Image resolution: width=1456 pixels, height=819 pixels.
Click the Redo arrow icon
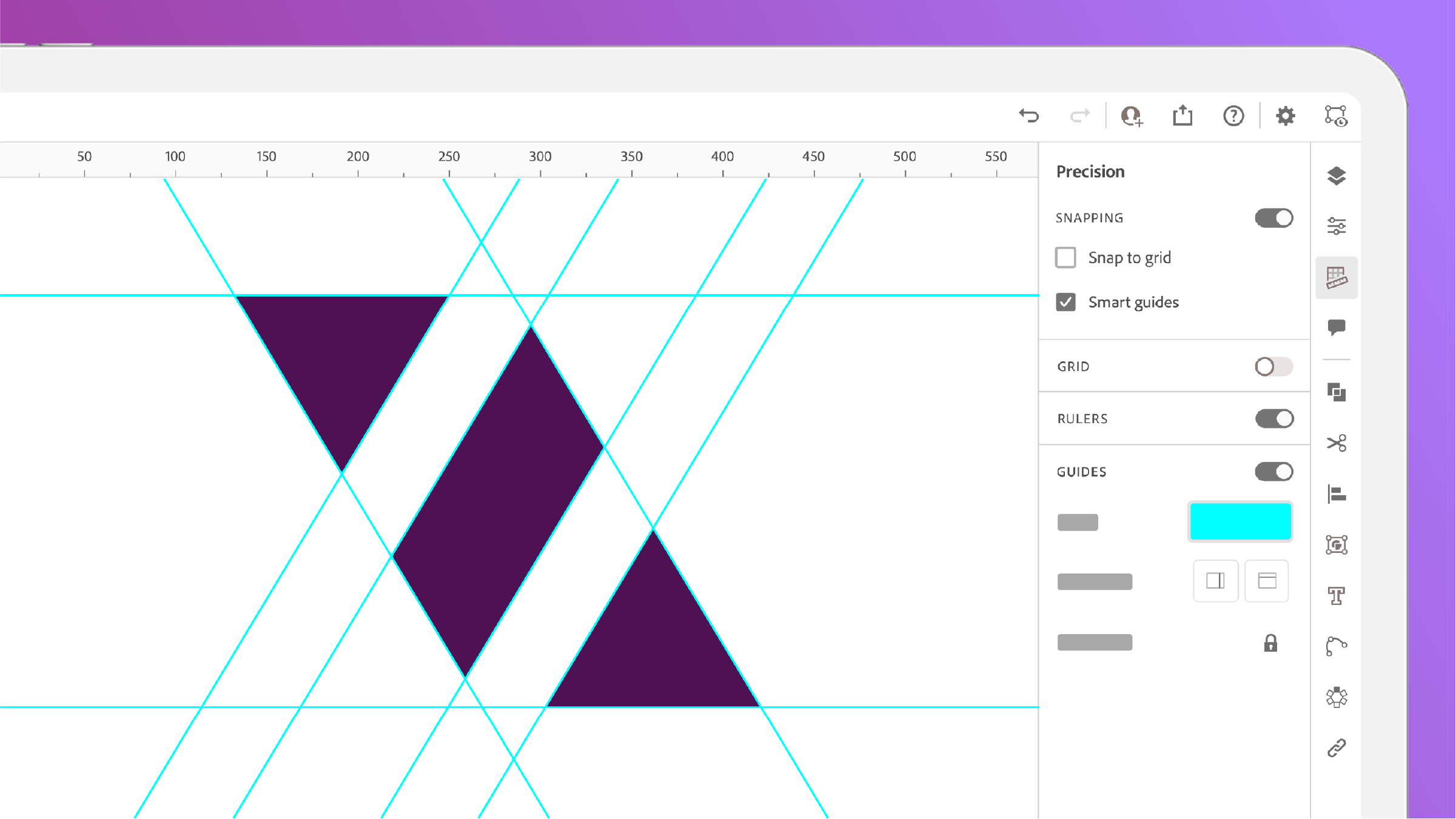tap(1079, 115)
